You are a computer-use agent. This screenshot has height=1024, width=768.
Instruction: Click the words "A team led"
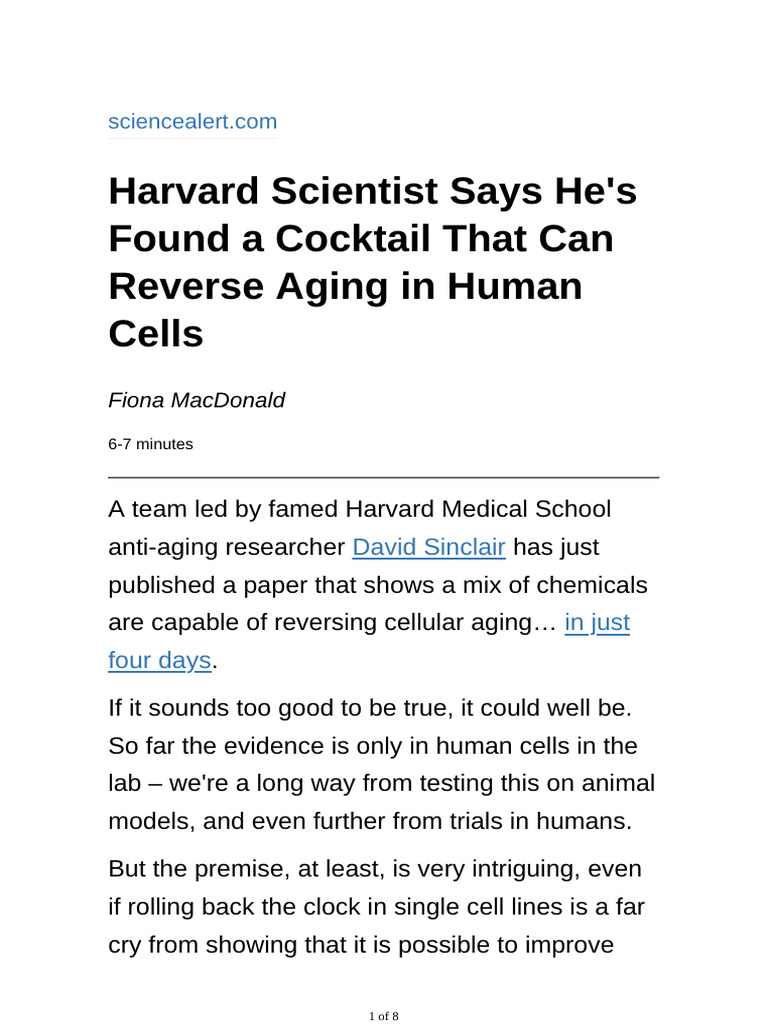pos(160,509)
